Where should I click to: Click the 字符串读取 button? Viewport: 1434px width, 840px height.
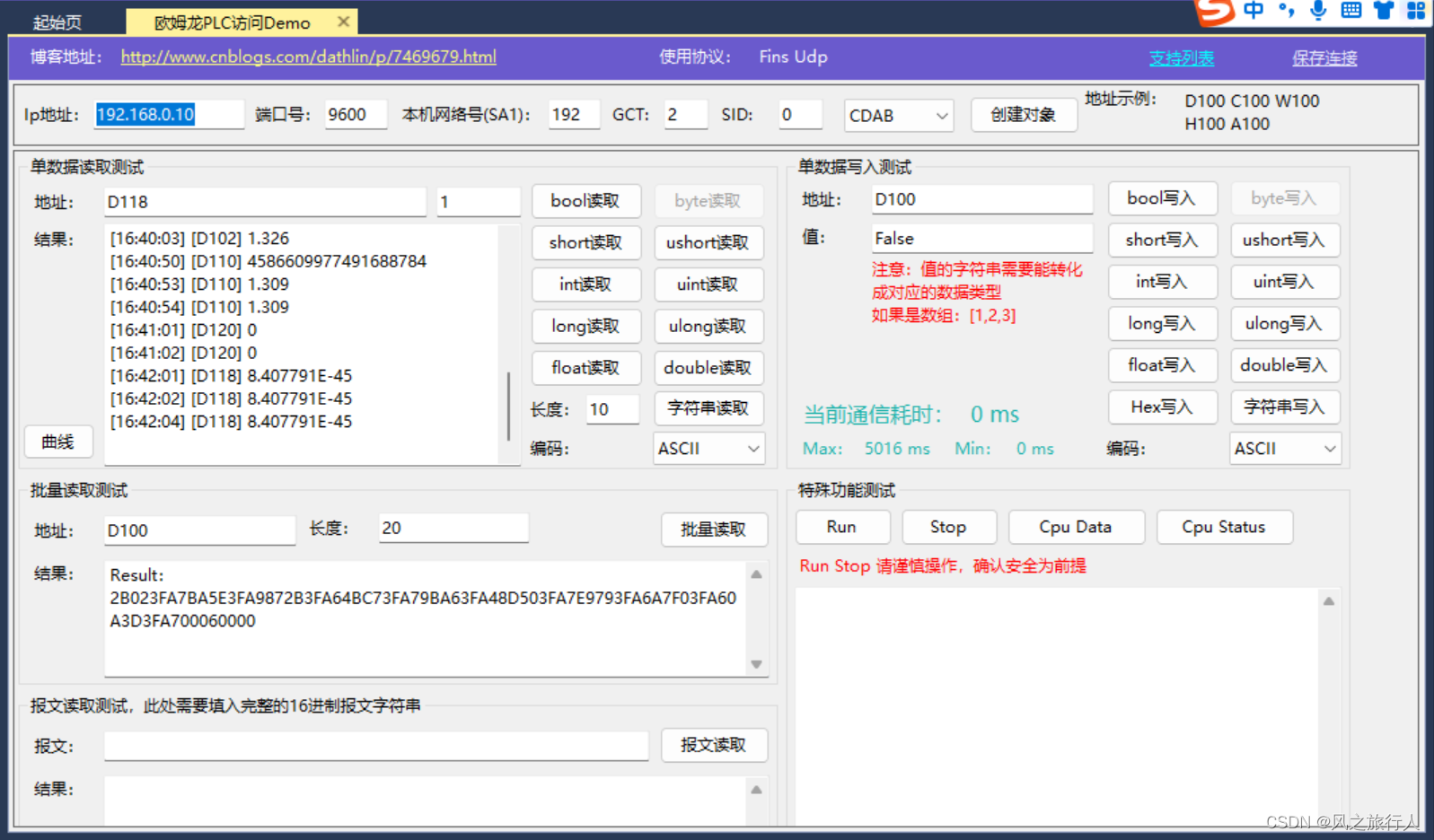click(x=708, y=408)
